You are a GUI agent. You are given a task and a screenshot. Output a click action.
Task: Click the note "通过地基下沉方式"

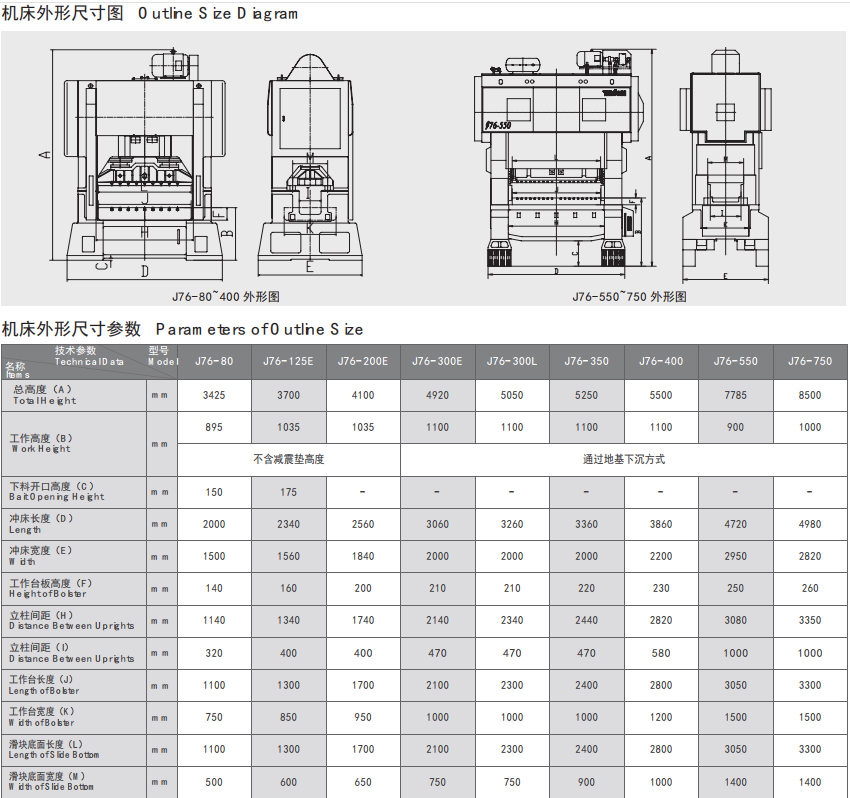[623, 459]
